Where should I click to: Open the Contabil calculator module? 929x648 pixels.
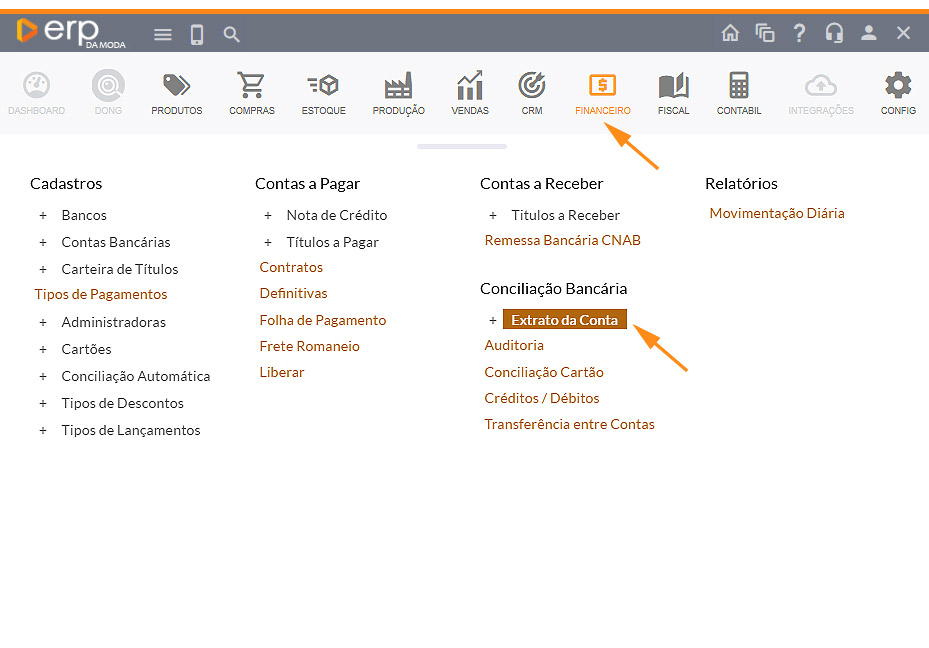pos(739,92)
